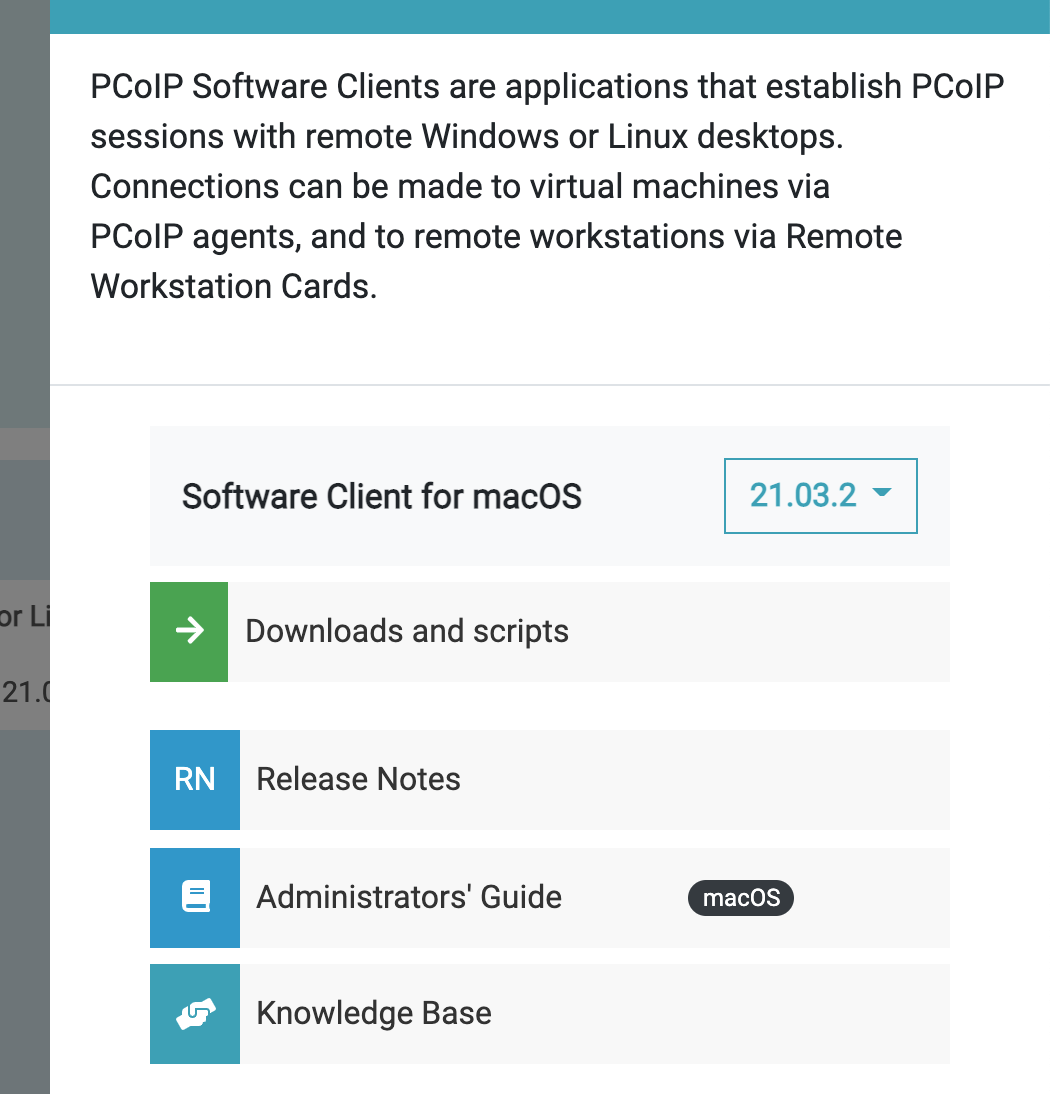Select the Release Notes row icon square
1050x1094 pixels.
(x=194, y=780)
